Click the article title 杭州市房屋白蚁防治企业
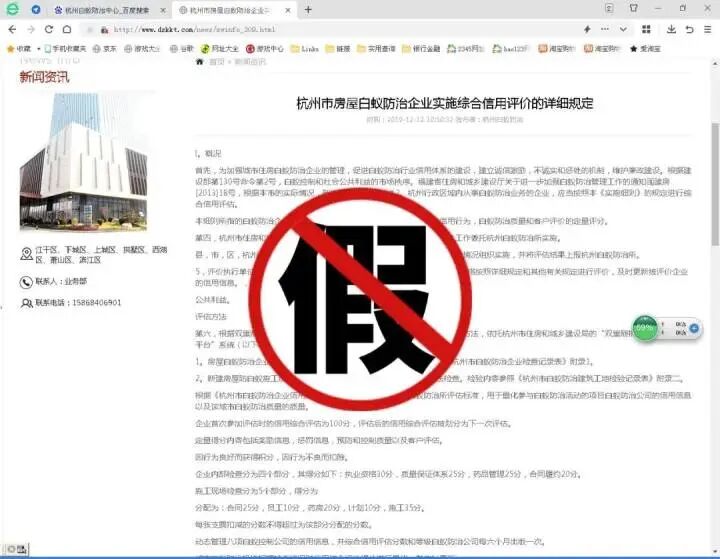The image size is (720, 559). 444,103
